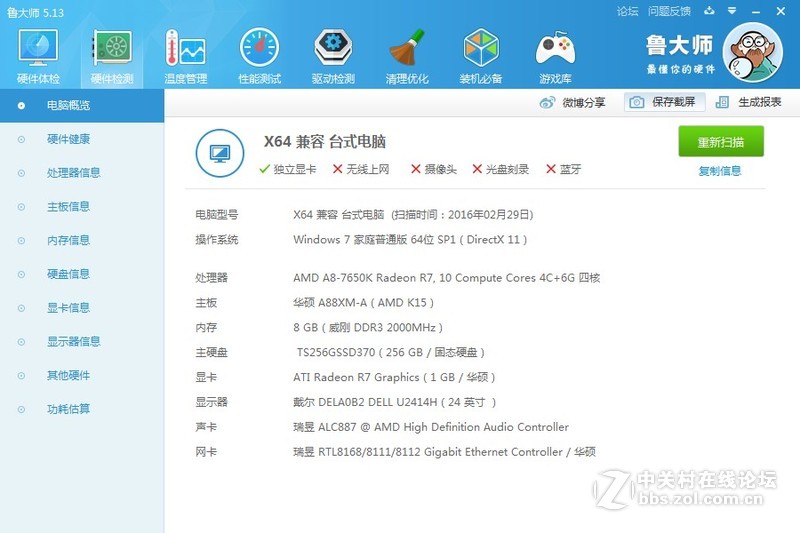Viewport: 800px width, 533px height.
Task: Minimize the 鲁大师 window
Action: pyautogui.click(x=756, y=11)
